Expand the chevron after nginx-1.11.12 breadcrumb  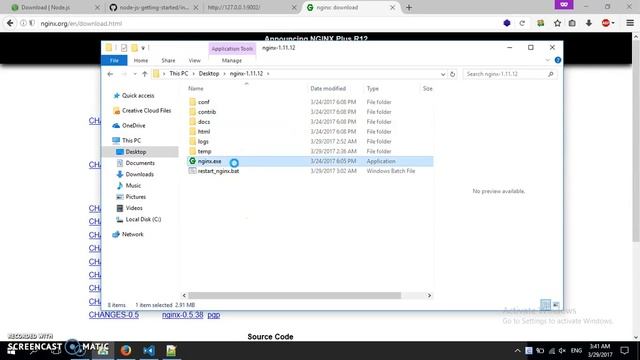pyautogui.click(x=268, y=74)
